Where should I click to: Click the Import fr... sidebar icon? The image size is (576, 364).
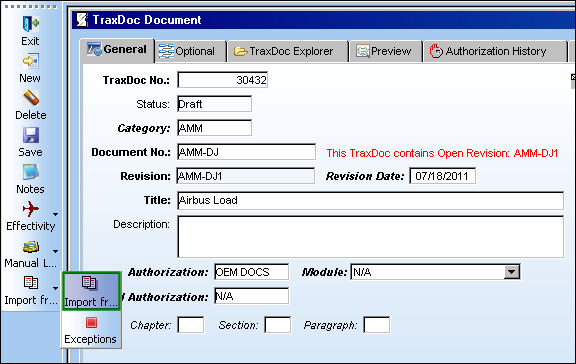(x=31, y=283)
